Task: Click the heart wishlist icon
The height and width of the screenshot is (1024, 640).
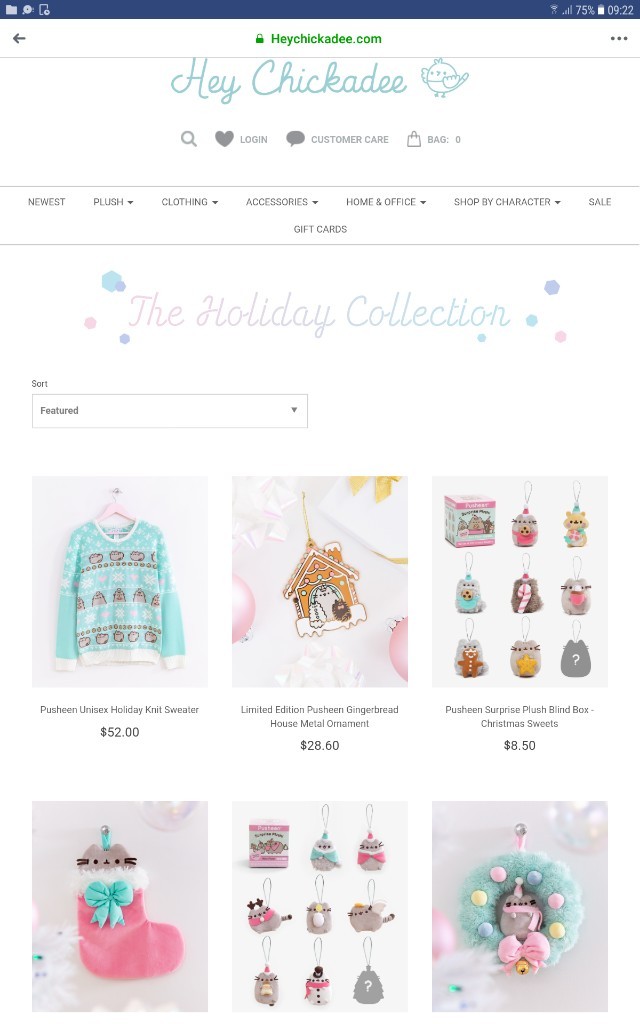Action: point(224,138)
